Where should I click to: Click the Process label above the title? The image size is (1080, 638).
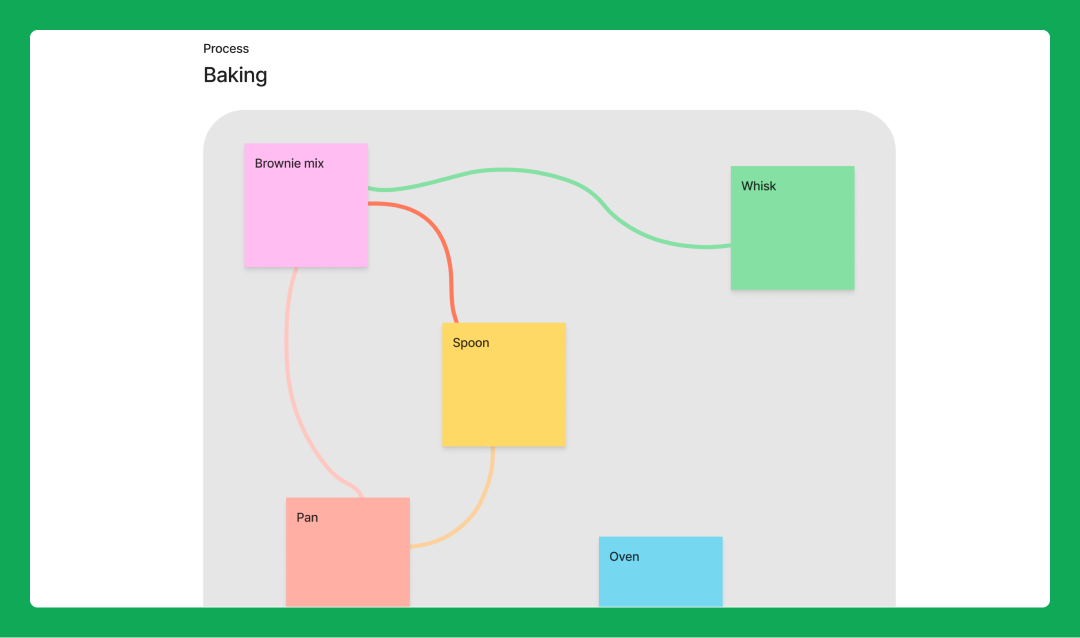pos(226,48)
